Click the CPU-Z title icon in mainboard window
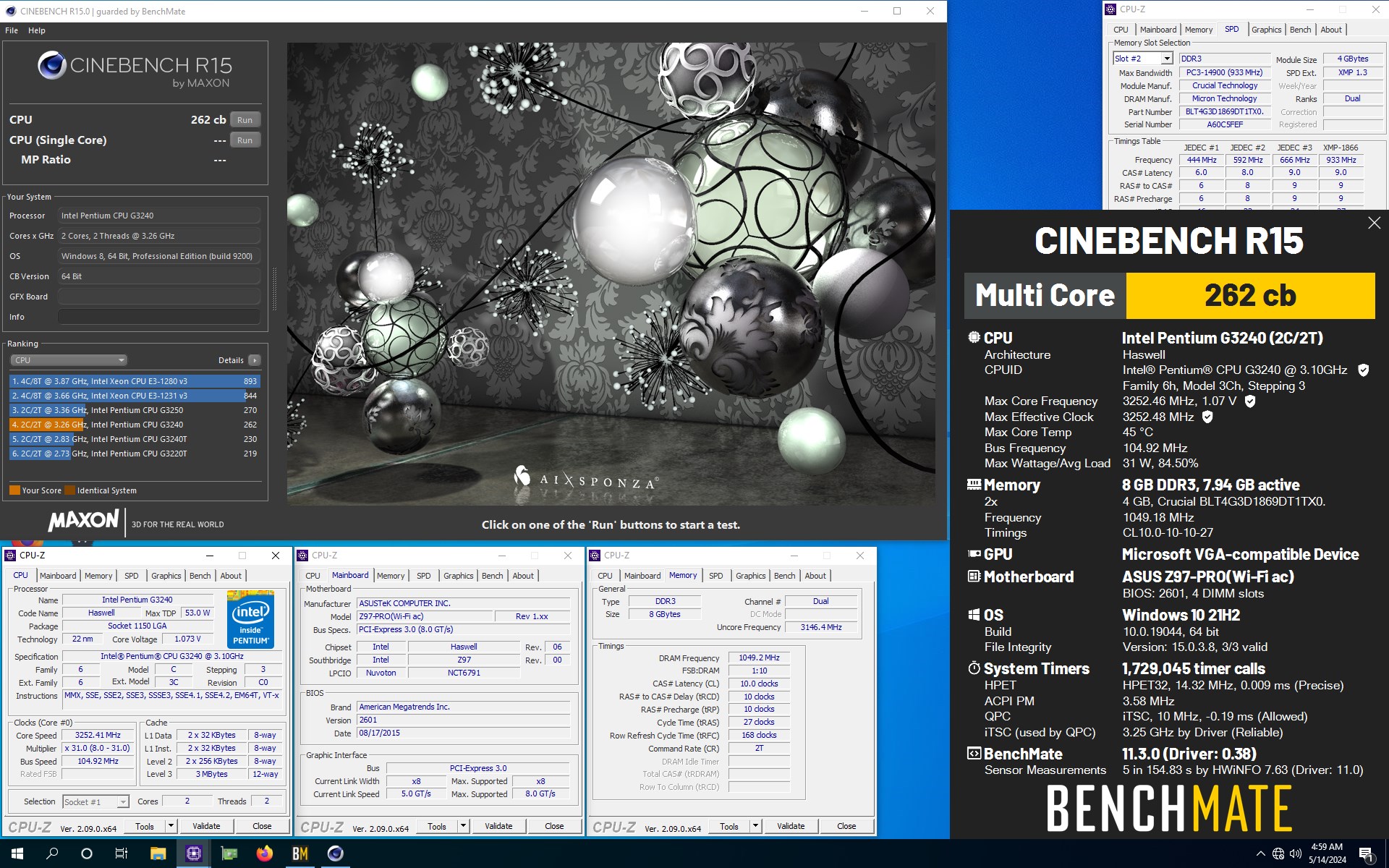 click(303, 556)
